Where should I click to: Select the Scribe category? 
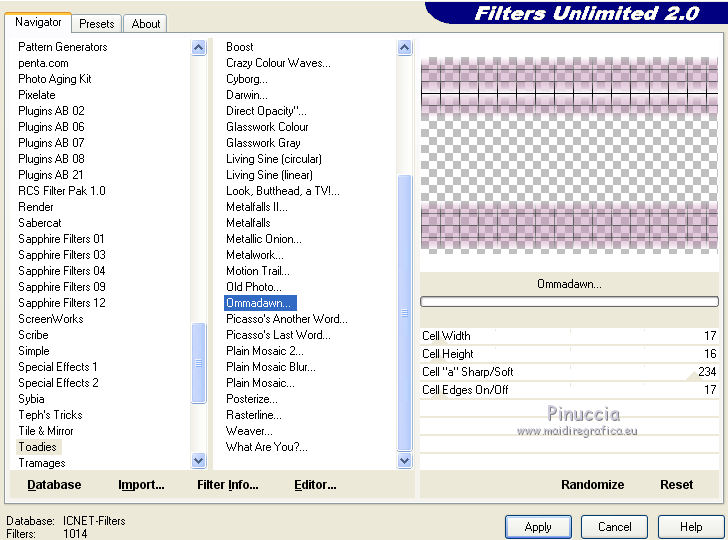(x=33, y=335)
